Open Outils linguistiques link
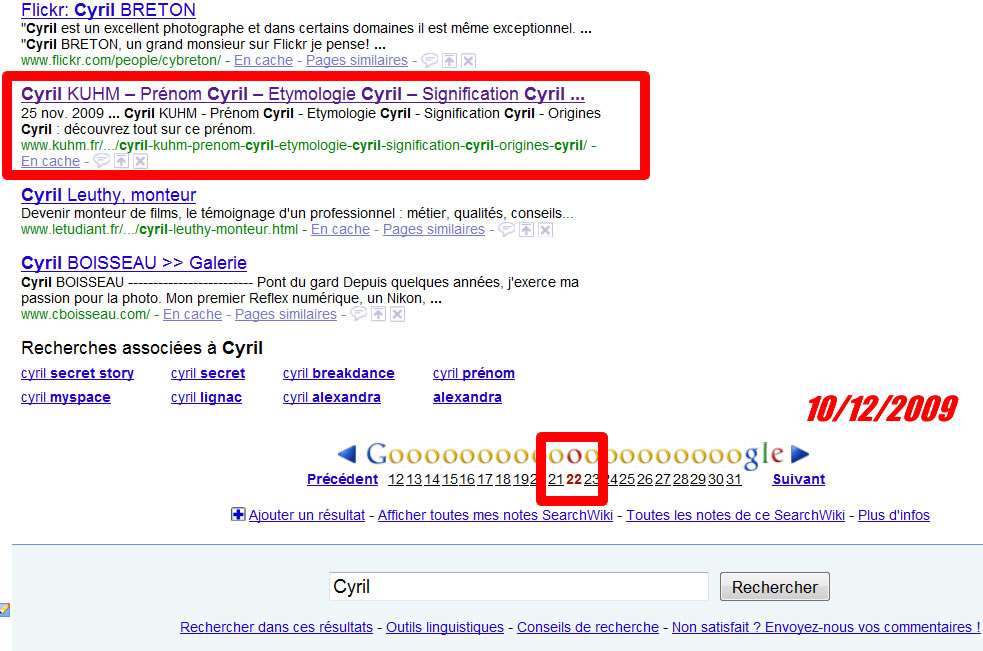Screen dimensions: 983x651 tap(445, 627)
